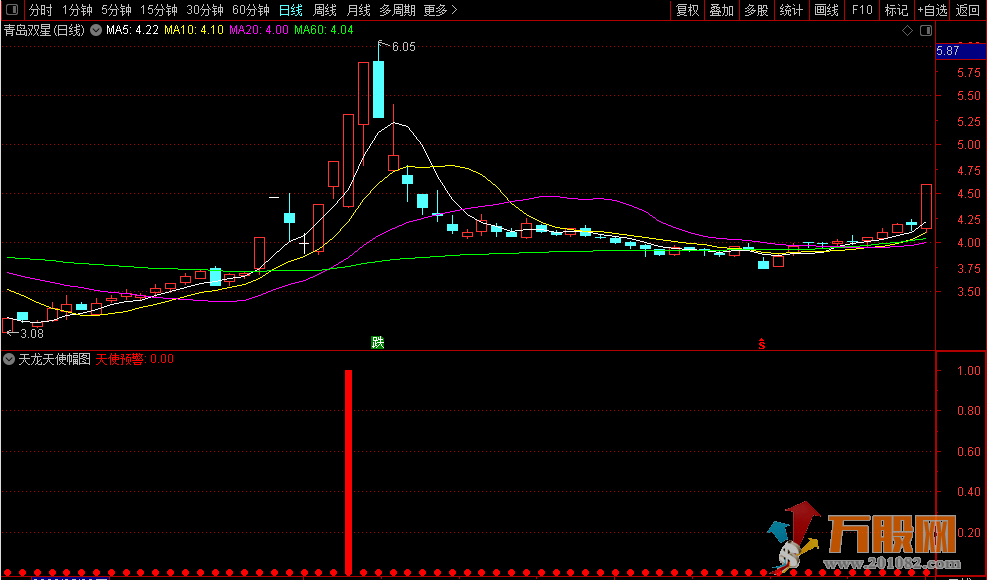
Task: Toggle the left sidebar panel icon
Action: point(13,10)
